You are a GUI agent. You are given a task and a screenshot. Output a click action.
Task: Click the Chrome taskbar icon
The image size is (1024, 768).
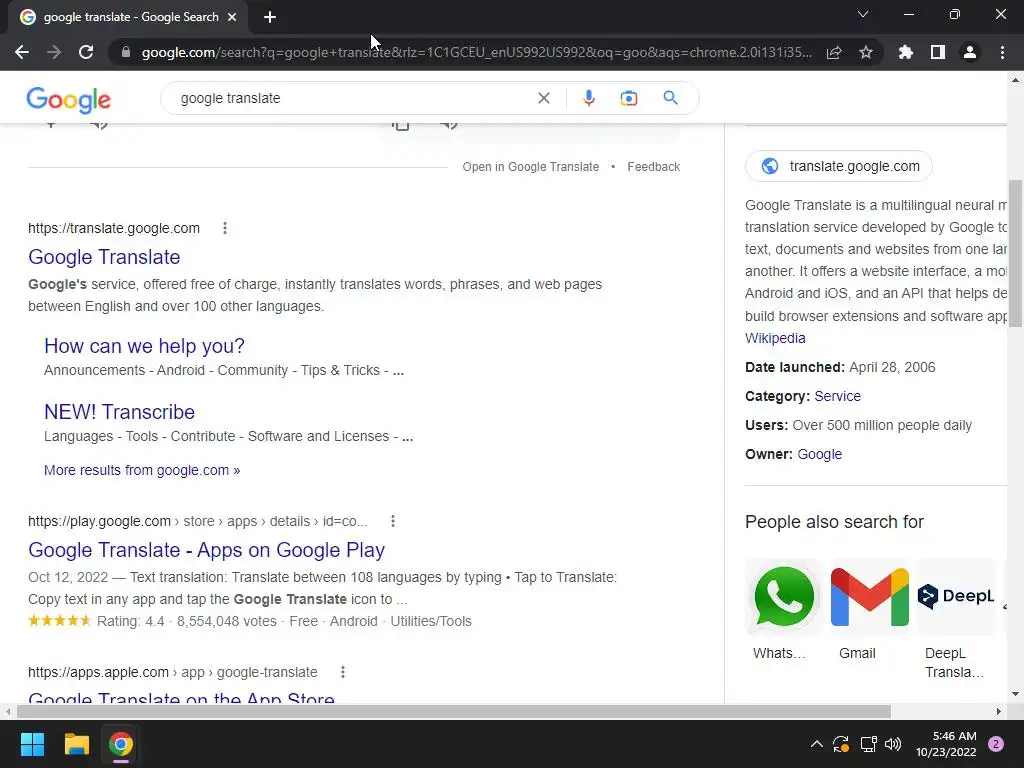point(121,744)
